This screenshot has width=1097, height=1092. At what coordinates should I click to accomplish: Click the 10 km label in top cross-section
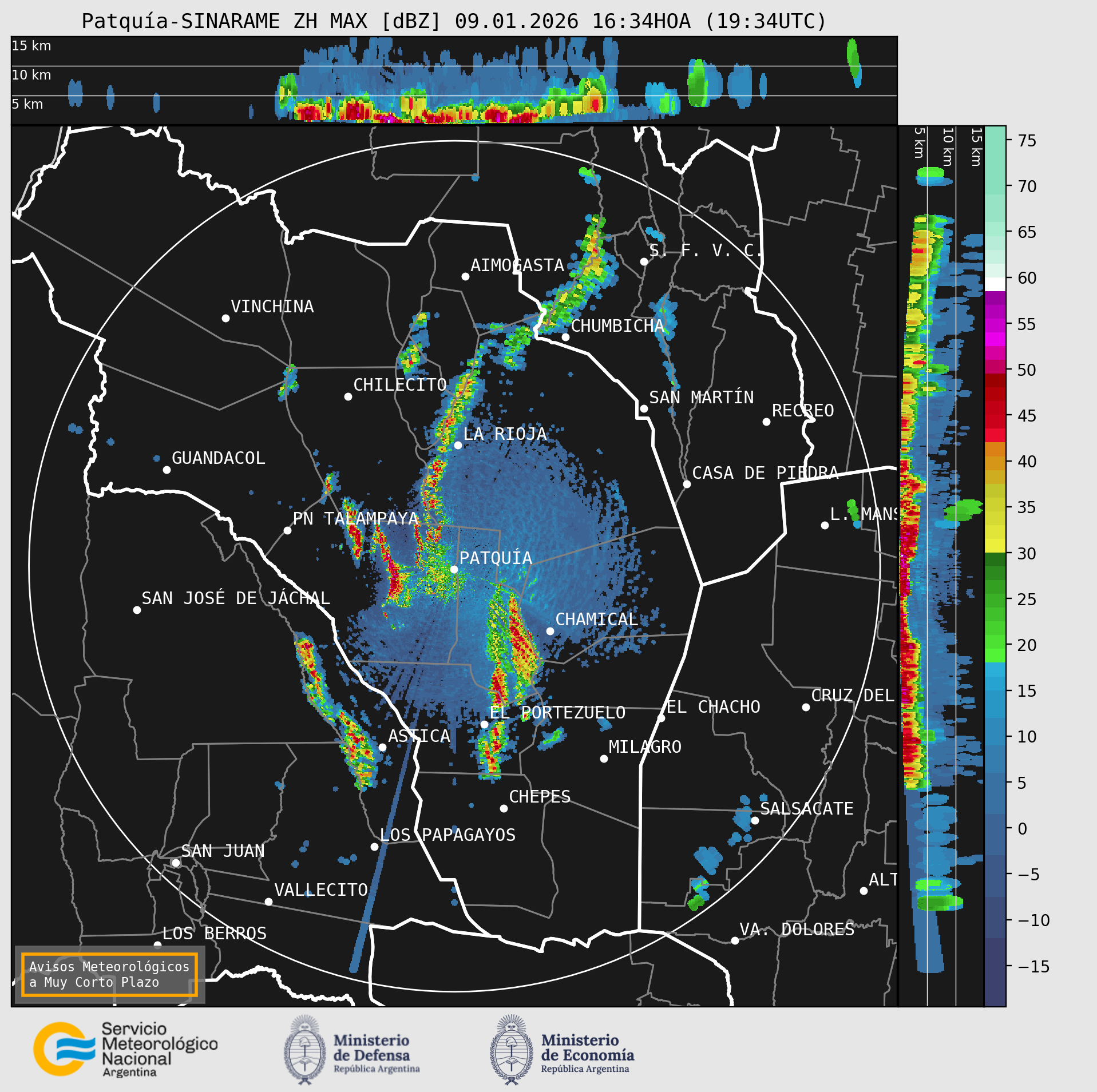(x=31, y=75)
